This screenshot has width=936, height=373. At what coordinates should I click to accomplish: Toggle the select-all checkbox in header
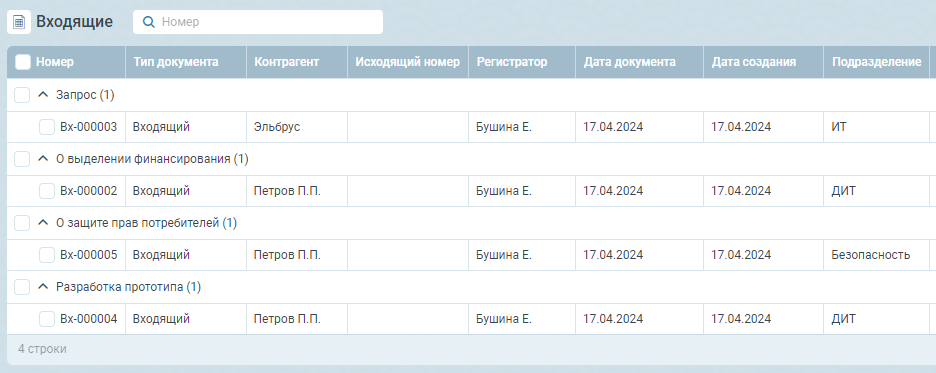pyautogui.click(x=23, y=62)
